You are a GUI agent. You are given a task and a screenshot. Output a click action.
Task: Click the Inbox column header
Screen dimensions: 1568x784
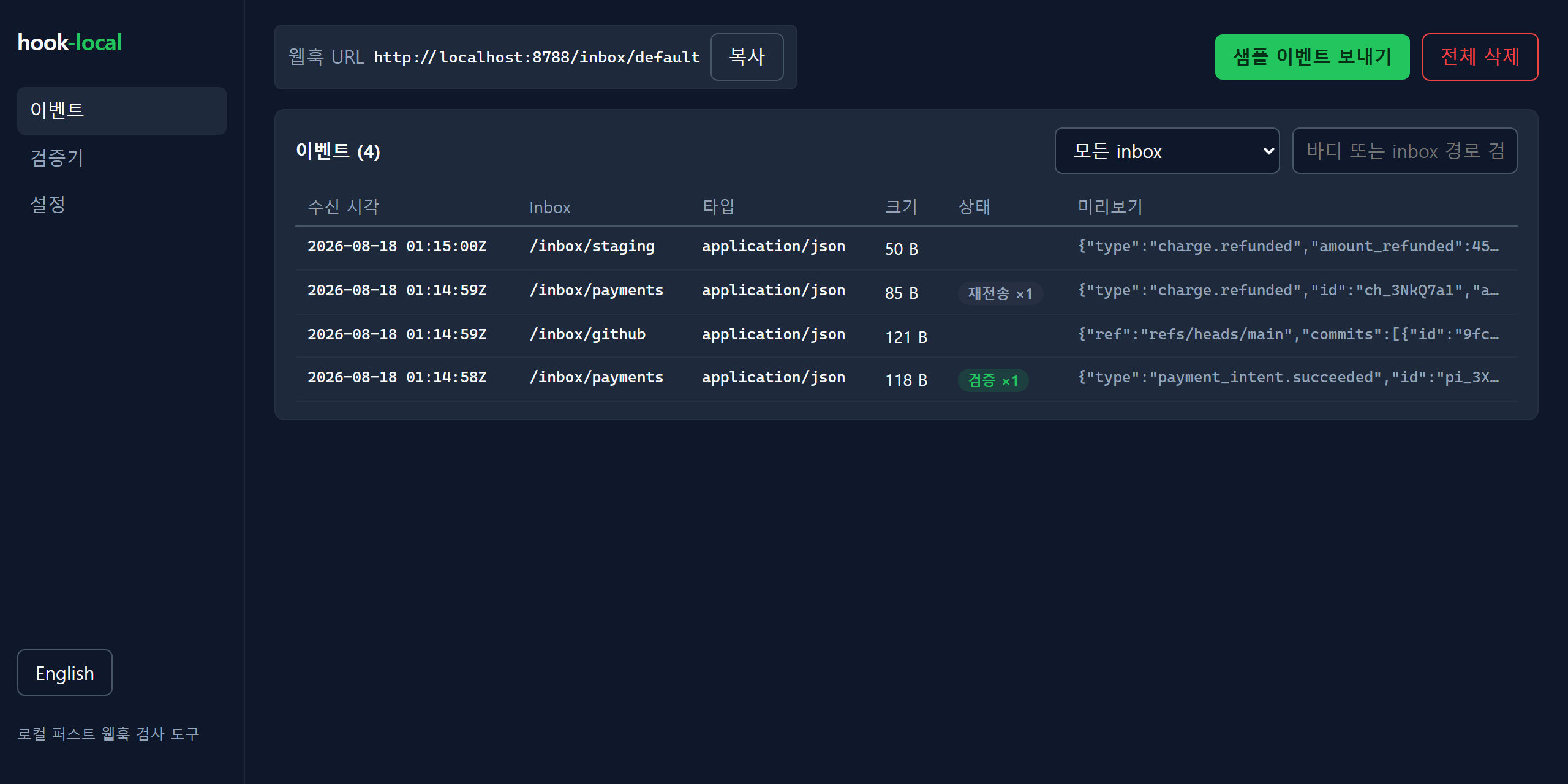(x=549, y=208)
